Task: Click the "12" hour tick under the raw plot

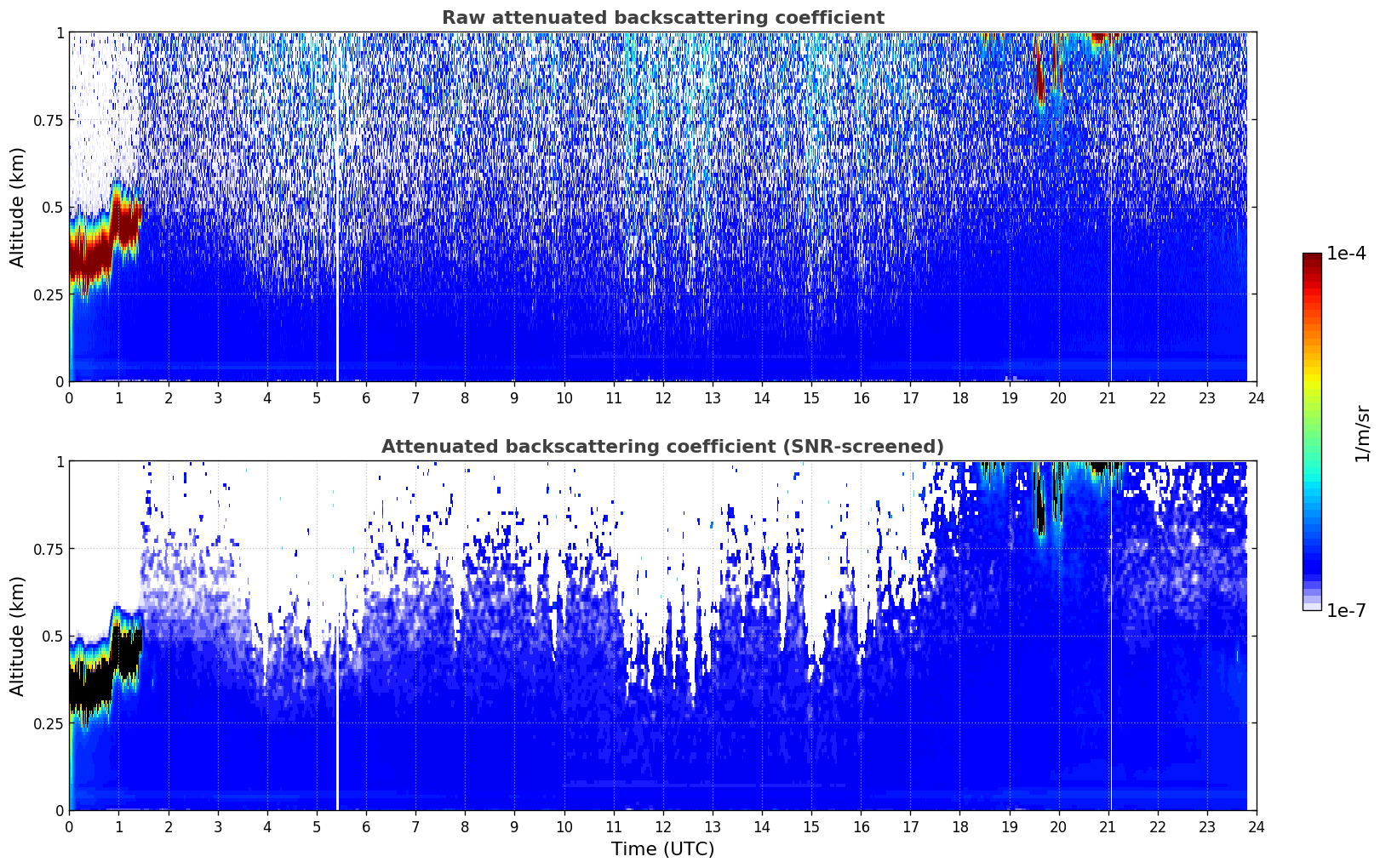Action: (x=662, y=397)
